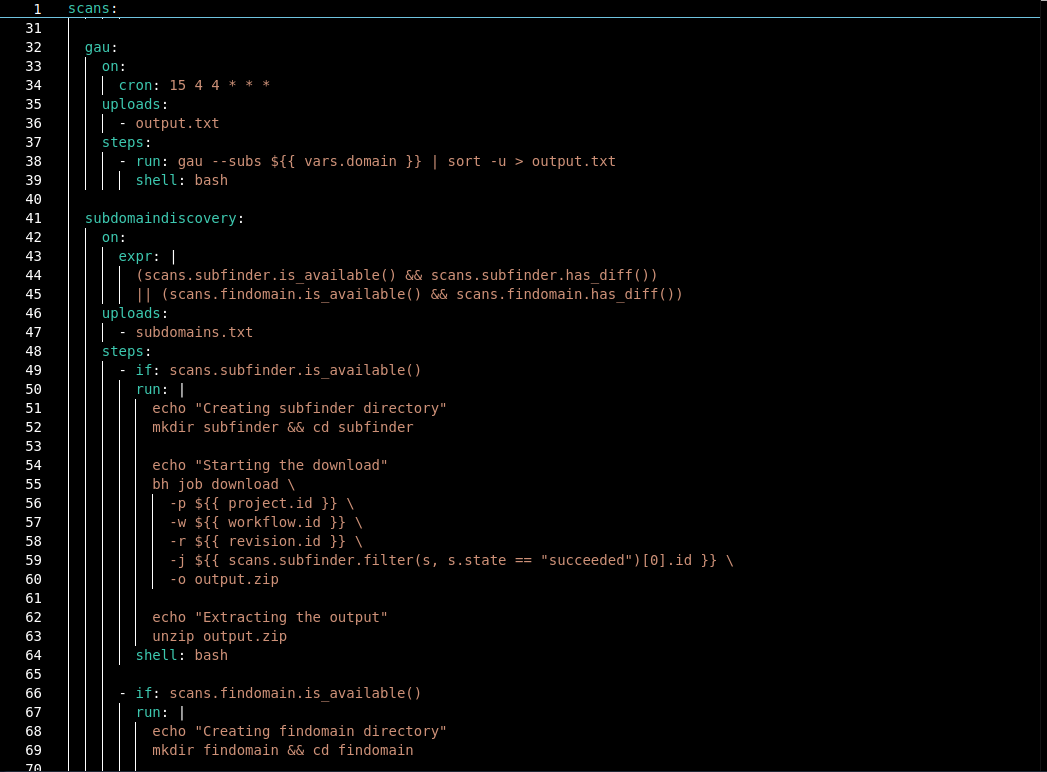Click 'mkdir findomain && cd findomain' line

click(283, 751)
